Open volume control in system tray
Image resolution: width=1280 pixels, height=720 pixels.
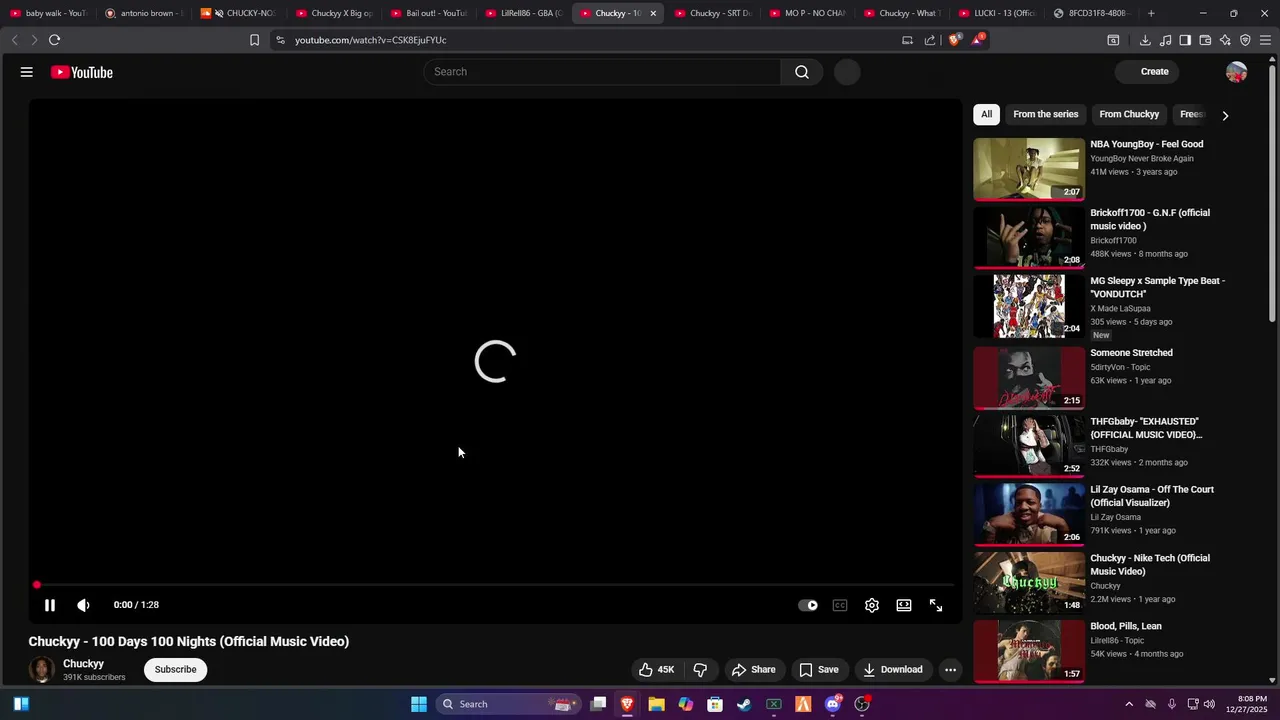pyautogui.click(x=1210, y=704)
